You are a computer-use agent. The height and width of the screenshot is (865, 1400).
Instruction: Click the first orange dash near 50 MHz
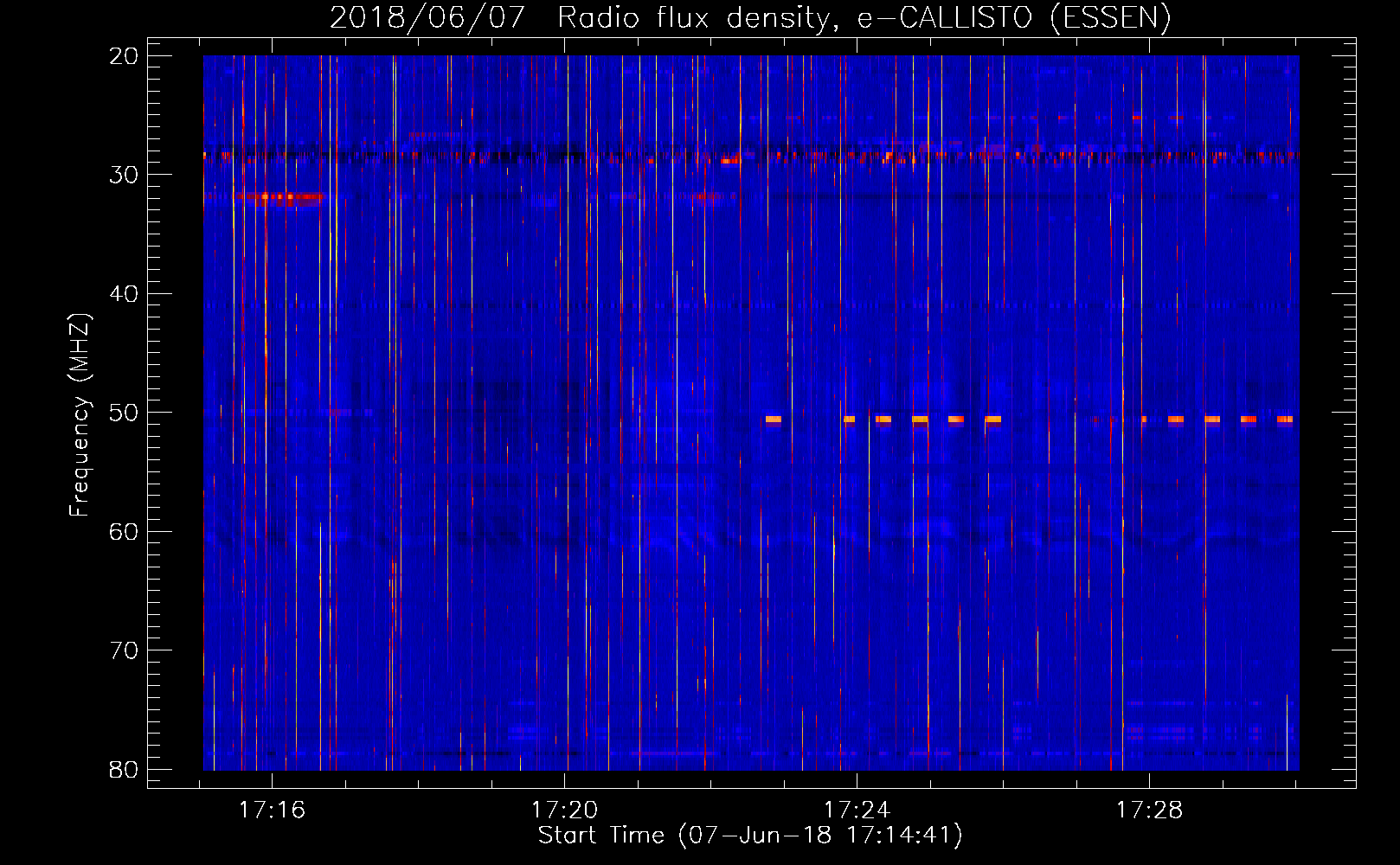tap(774, 420)
